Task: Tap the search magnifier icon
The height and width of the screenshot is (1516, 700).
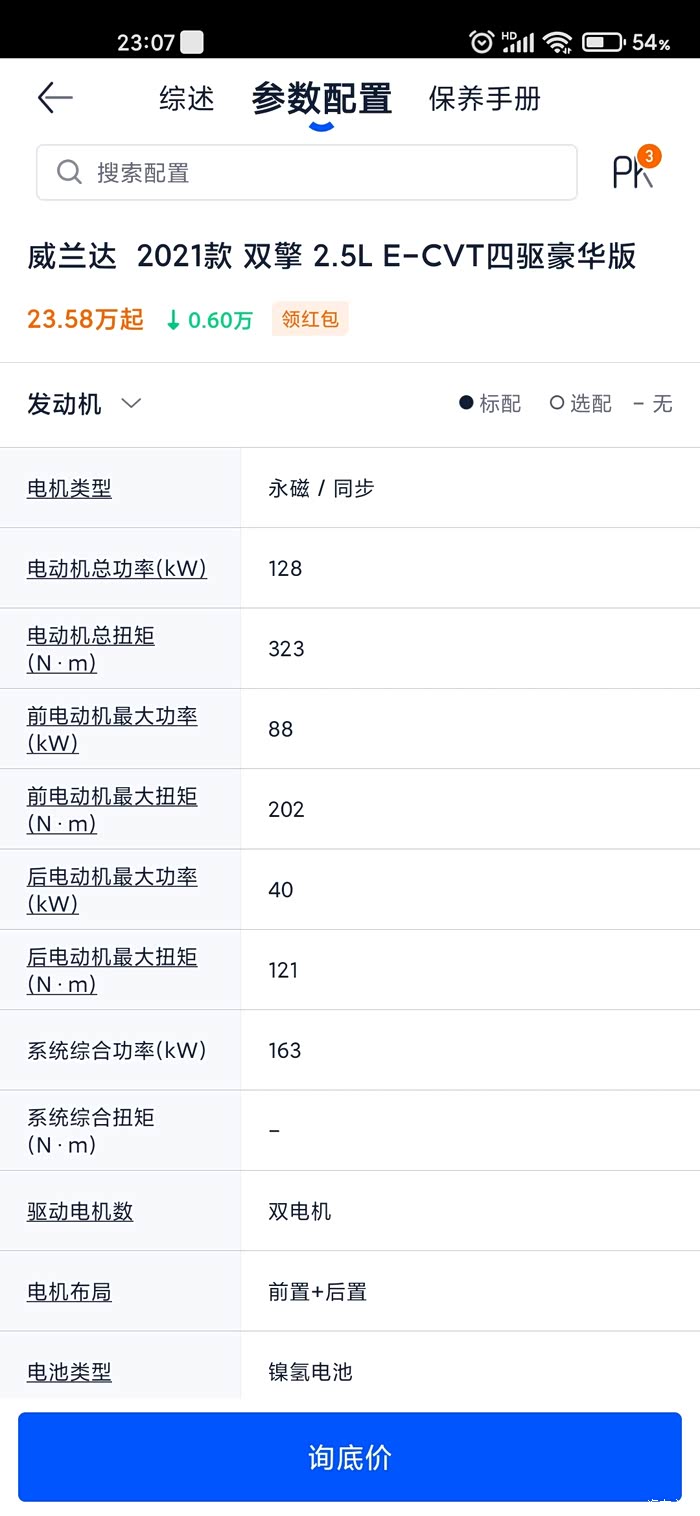Action: 69,173
